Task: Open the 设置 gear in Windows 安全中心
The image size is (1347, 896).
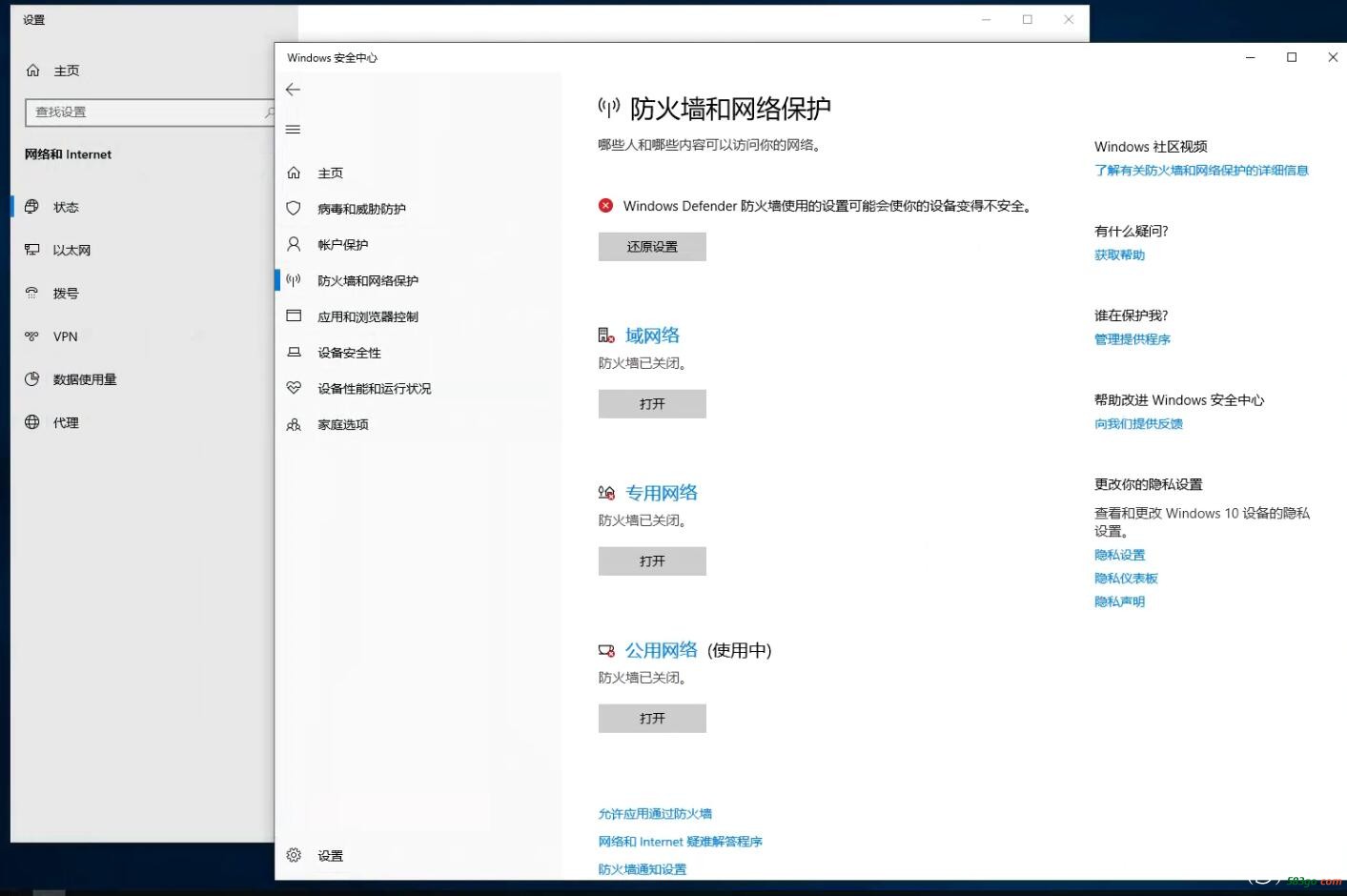Action: pos(330,856)
